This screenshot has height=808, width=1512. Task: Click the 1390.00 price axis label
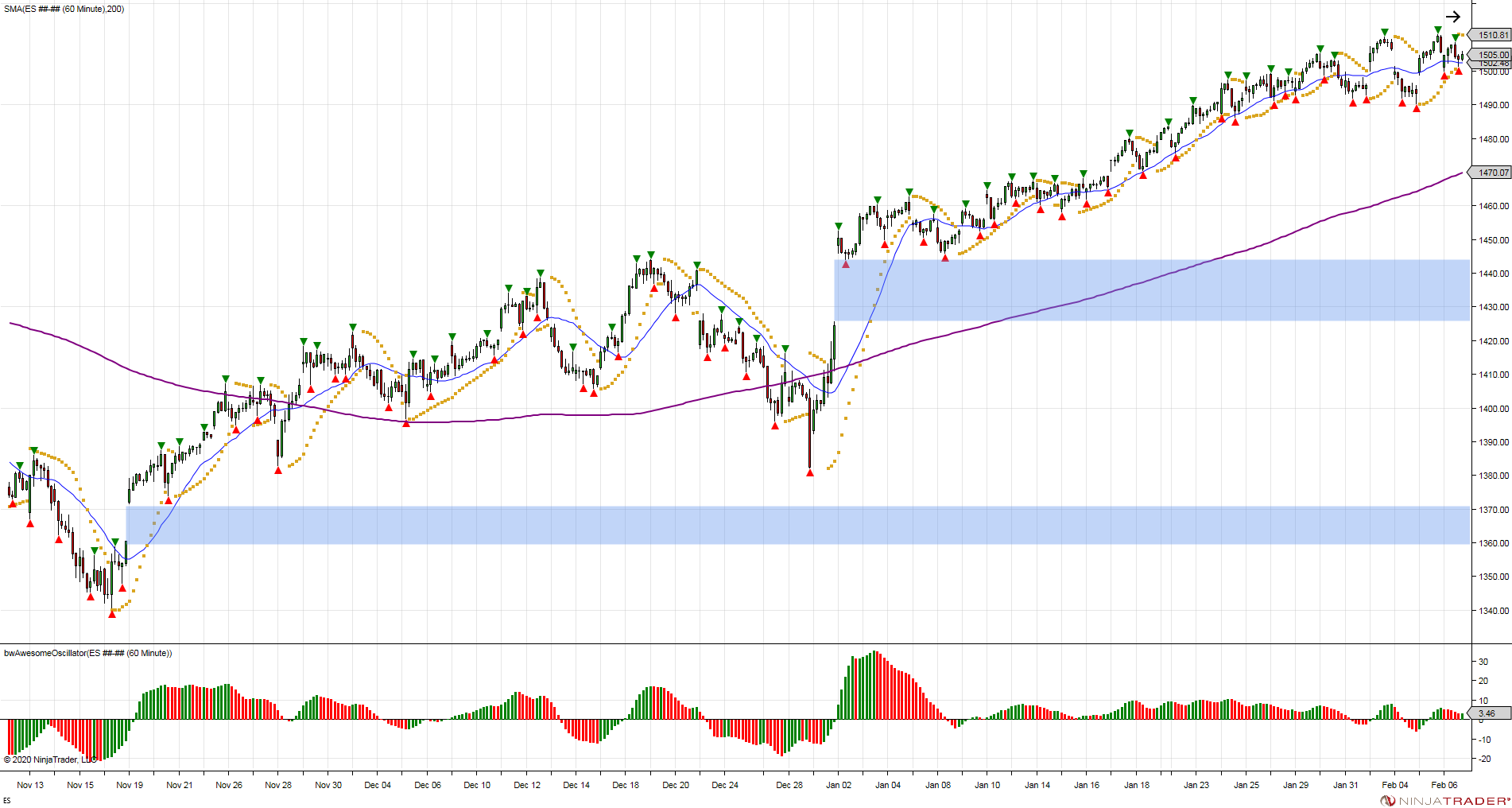(1494, 442)
